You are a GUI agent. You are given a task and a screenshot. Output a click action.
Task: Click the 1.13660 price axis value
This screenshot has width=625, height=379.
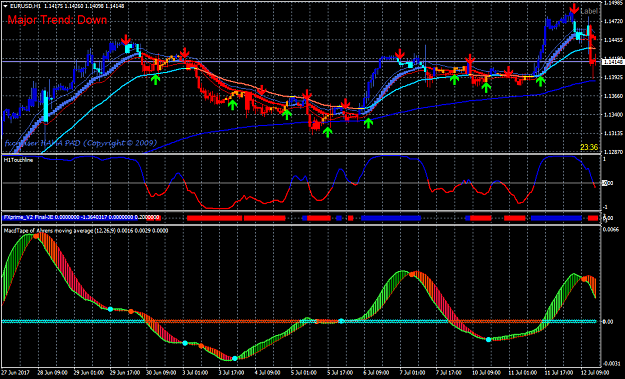(x=612, y=96)
